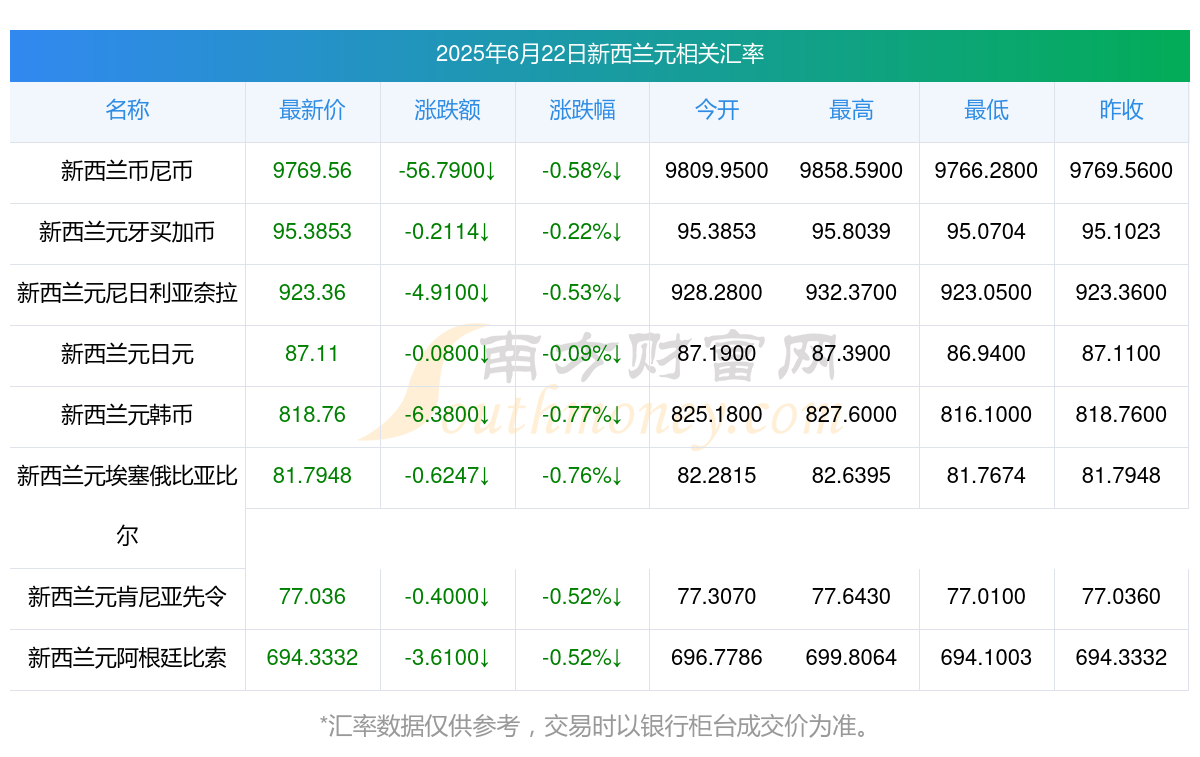Click the title '2025年6月22日新西兰元相关汇率'
1200x757 pixels.
(600, 54)
